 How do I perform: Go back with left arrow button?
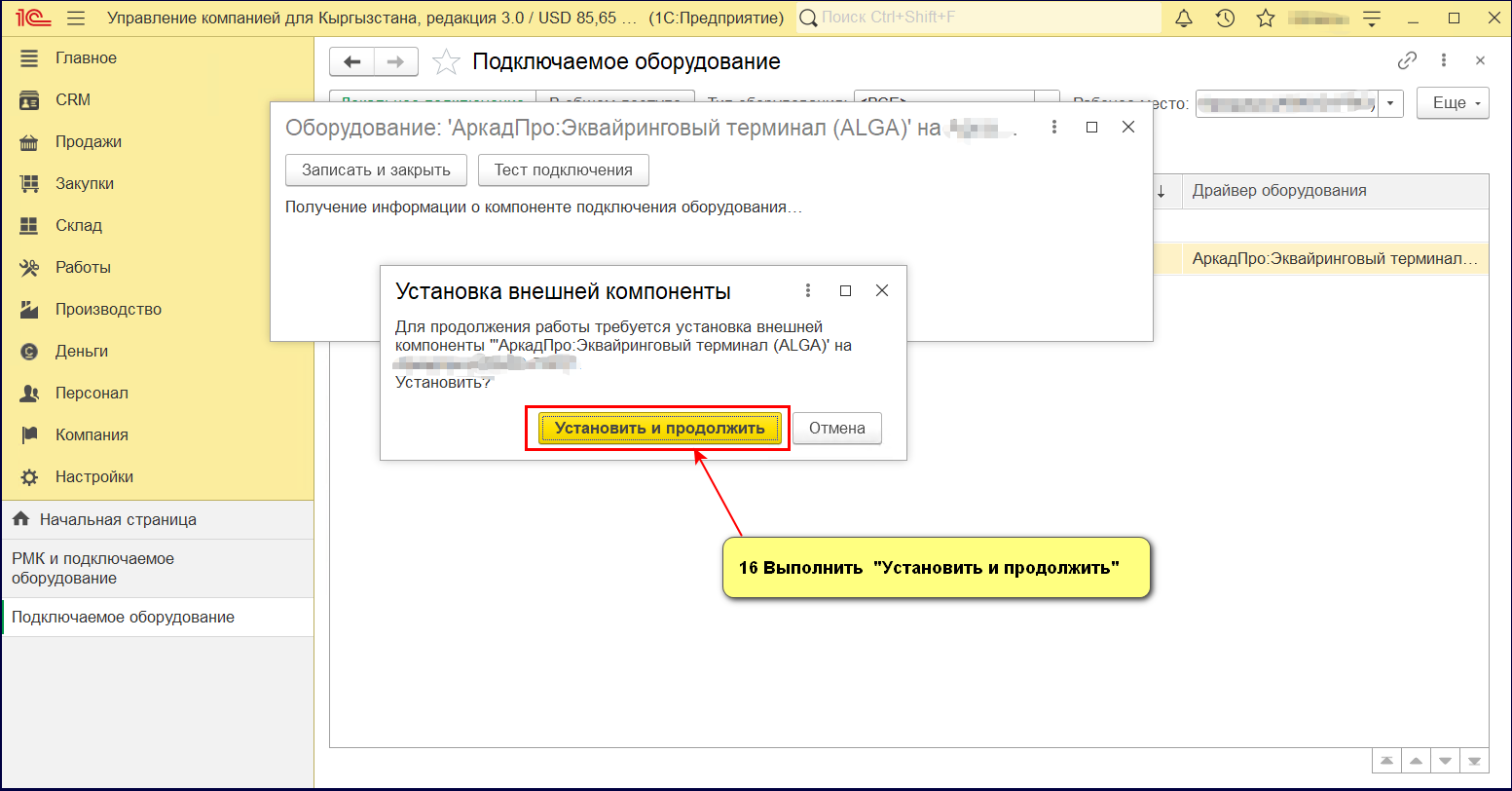[351, 61]
